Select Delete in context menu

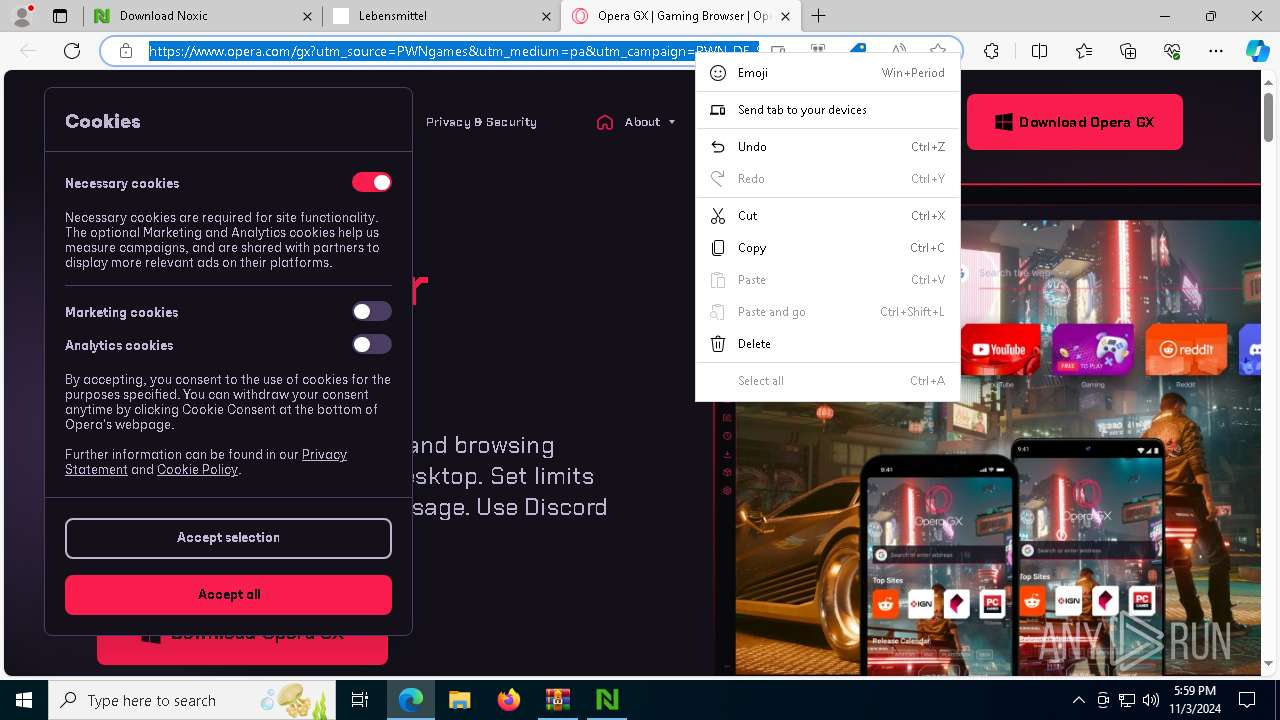point(828,344)
